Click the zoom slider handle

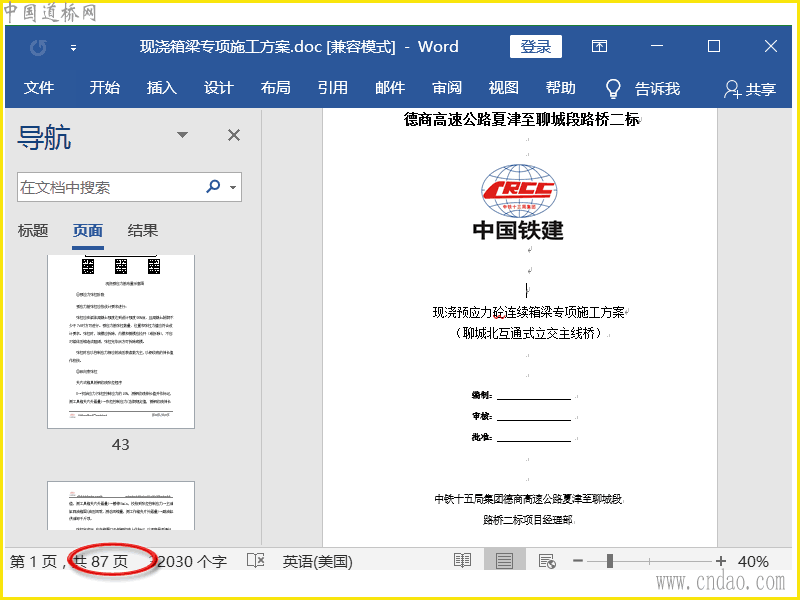[610, 561]
